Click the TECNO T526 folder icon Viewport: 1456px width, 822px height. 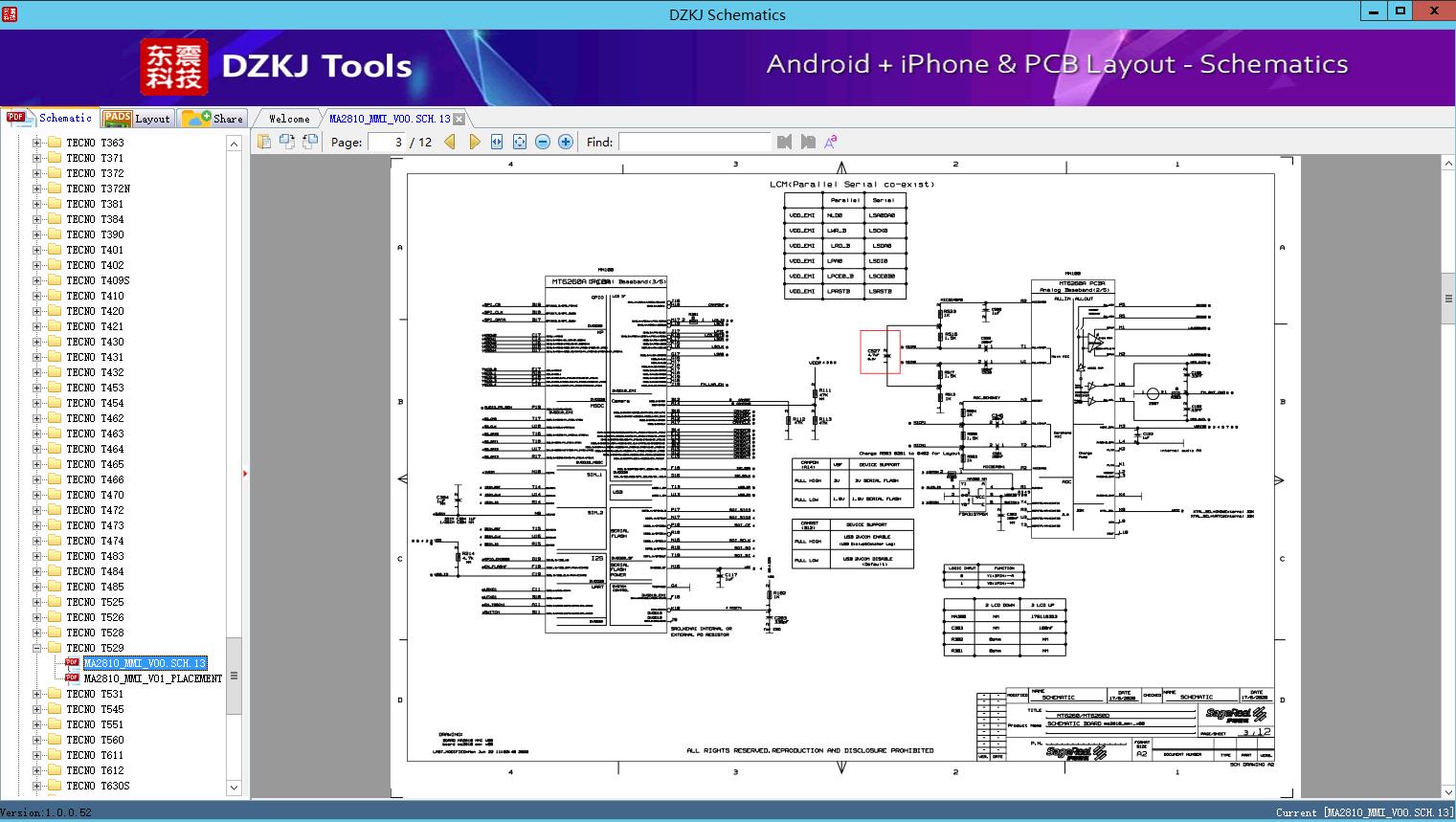(x=54, y=617)
